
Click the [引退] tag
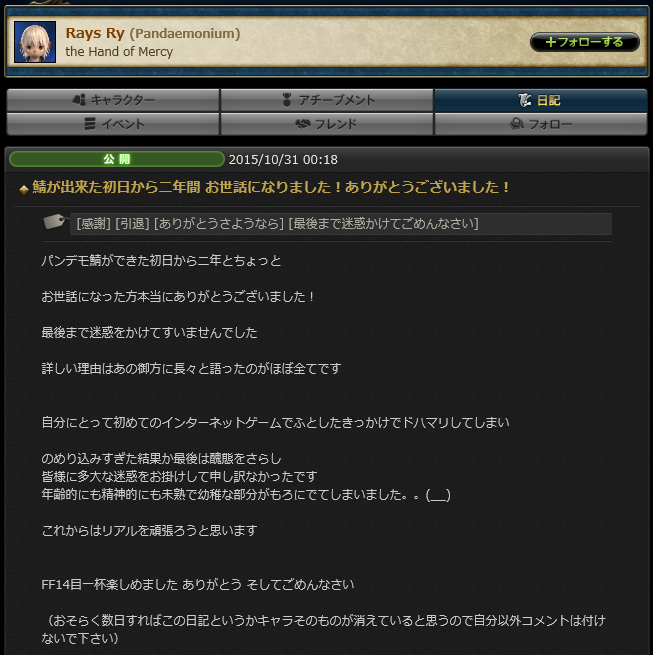pyautogui.click(x=132, y=224)
